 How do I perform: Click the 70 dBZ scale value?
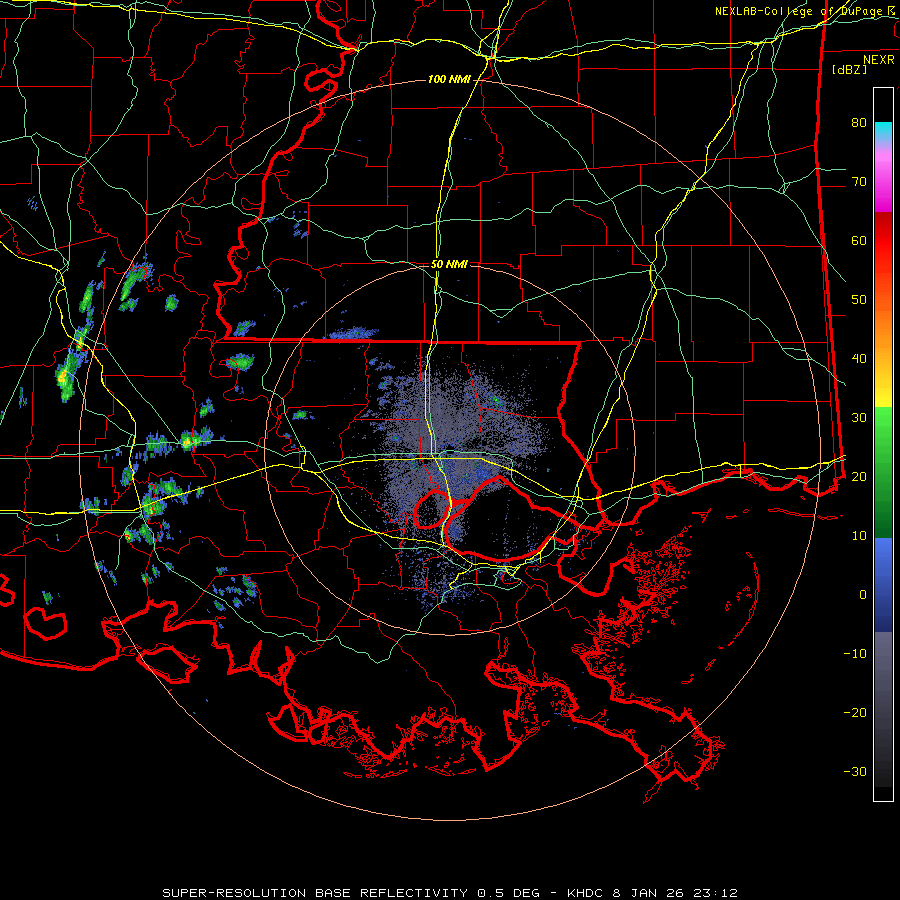click(859, 182)
